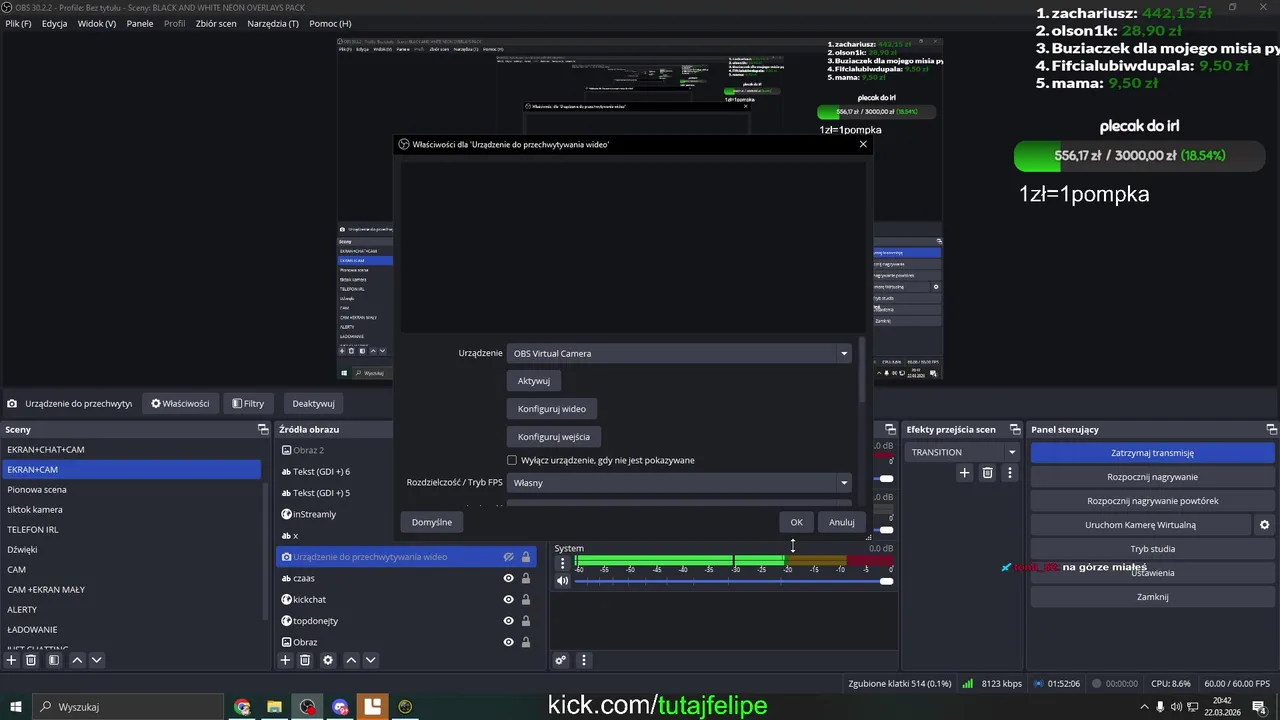Hide the topdonejty source
The width and height of the screenshot is (1280, 720).
click(508, 621)
